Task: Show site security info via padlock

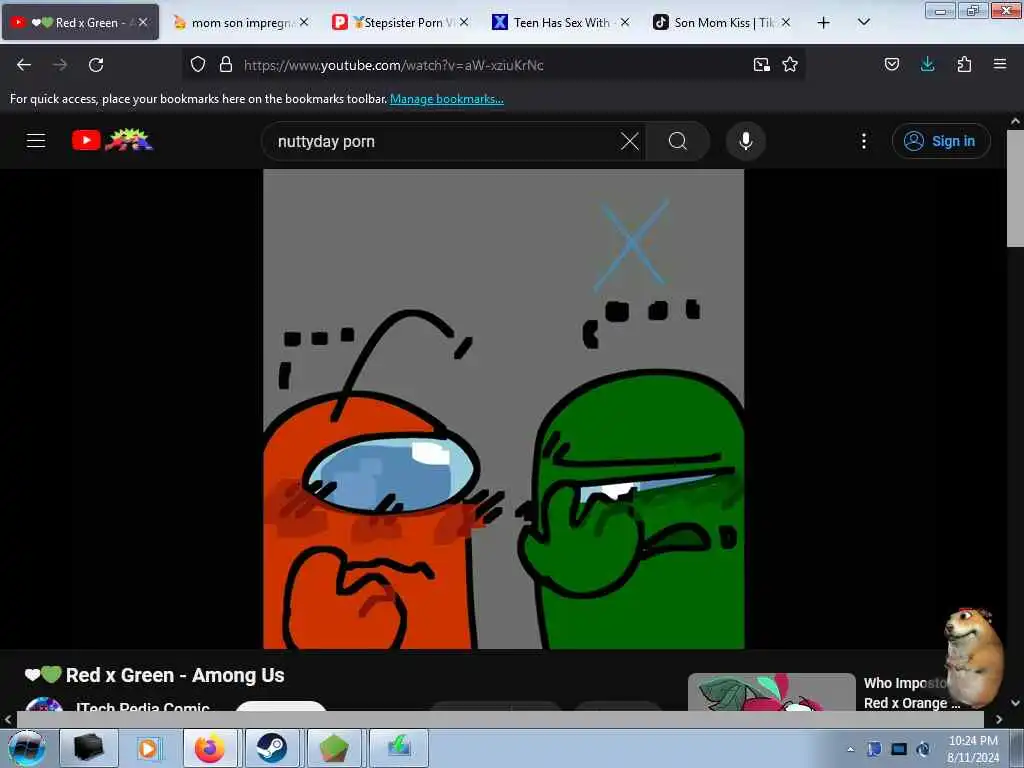Action: point(226,64)
